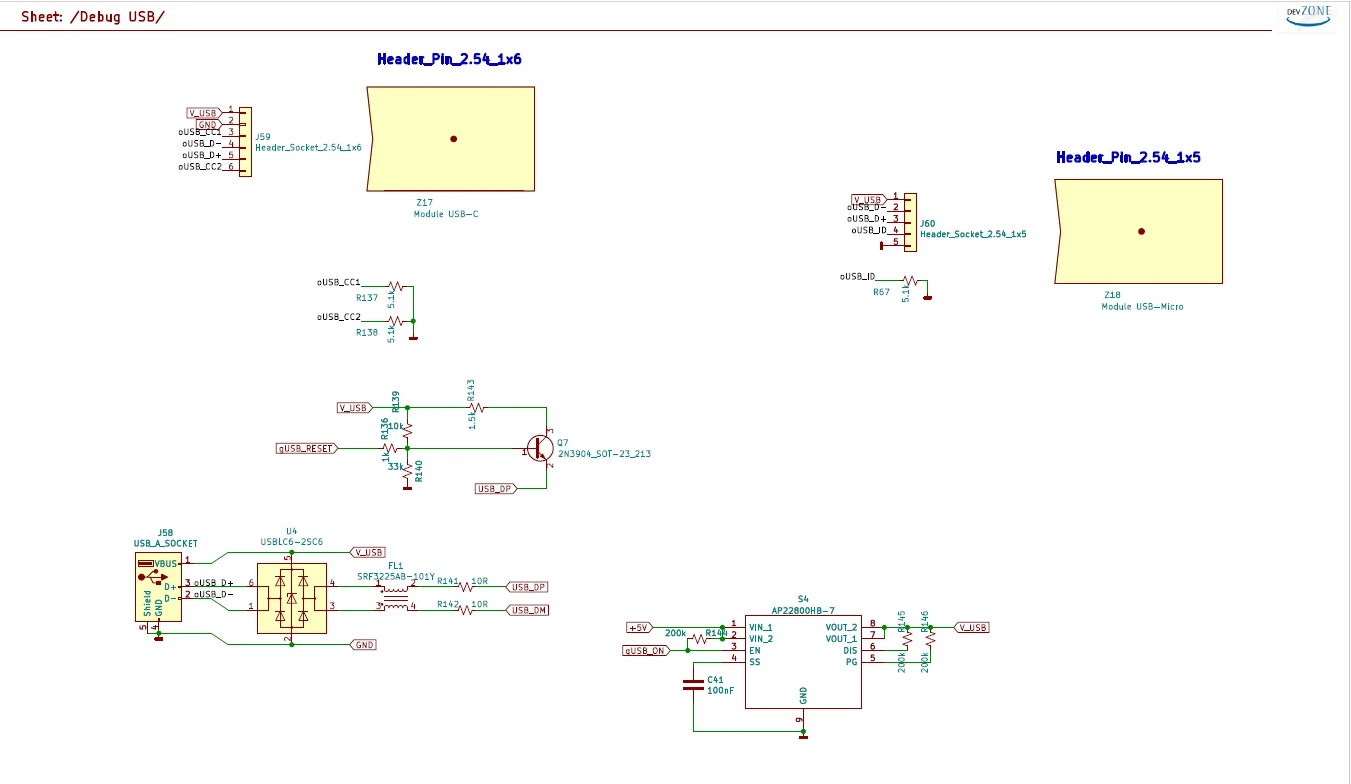Viewport: 1351px width, 784px height.
Task: Select the oUSB_CC1 label beside R137
Action: pyautogui.click(x=339, y=283)
